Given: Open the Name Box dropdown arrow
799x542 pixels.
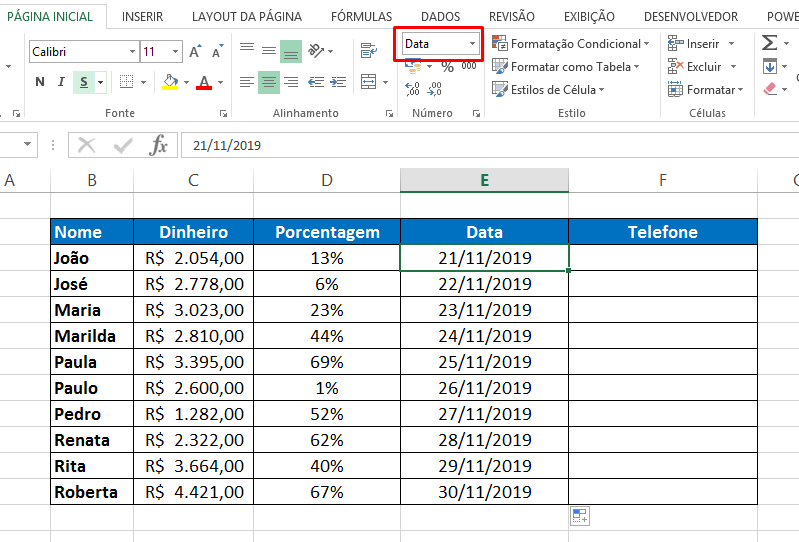Looking at the screenshot, I should [27, 145].
